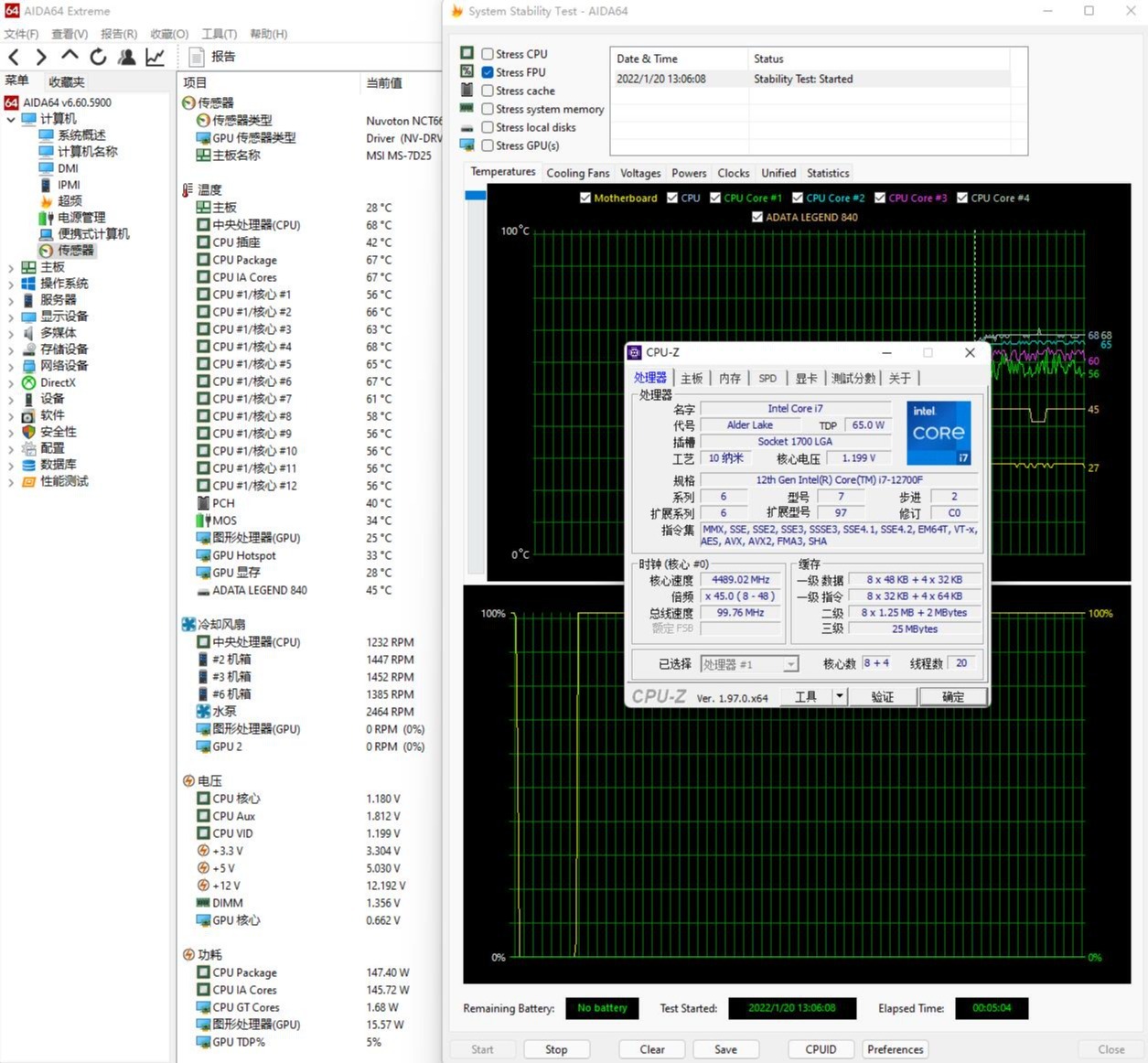Open the Statistics tab
The height and width of the screenshot is (1063, 1148).
coord(828,173)
